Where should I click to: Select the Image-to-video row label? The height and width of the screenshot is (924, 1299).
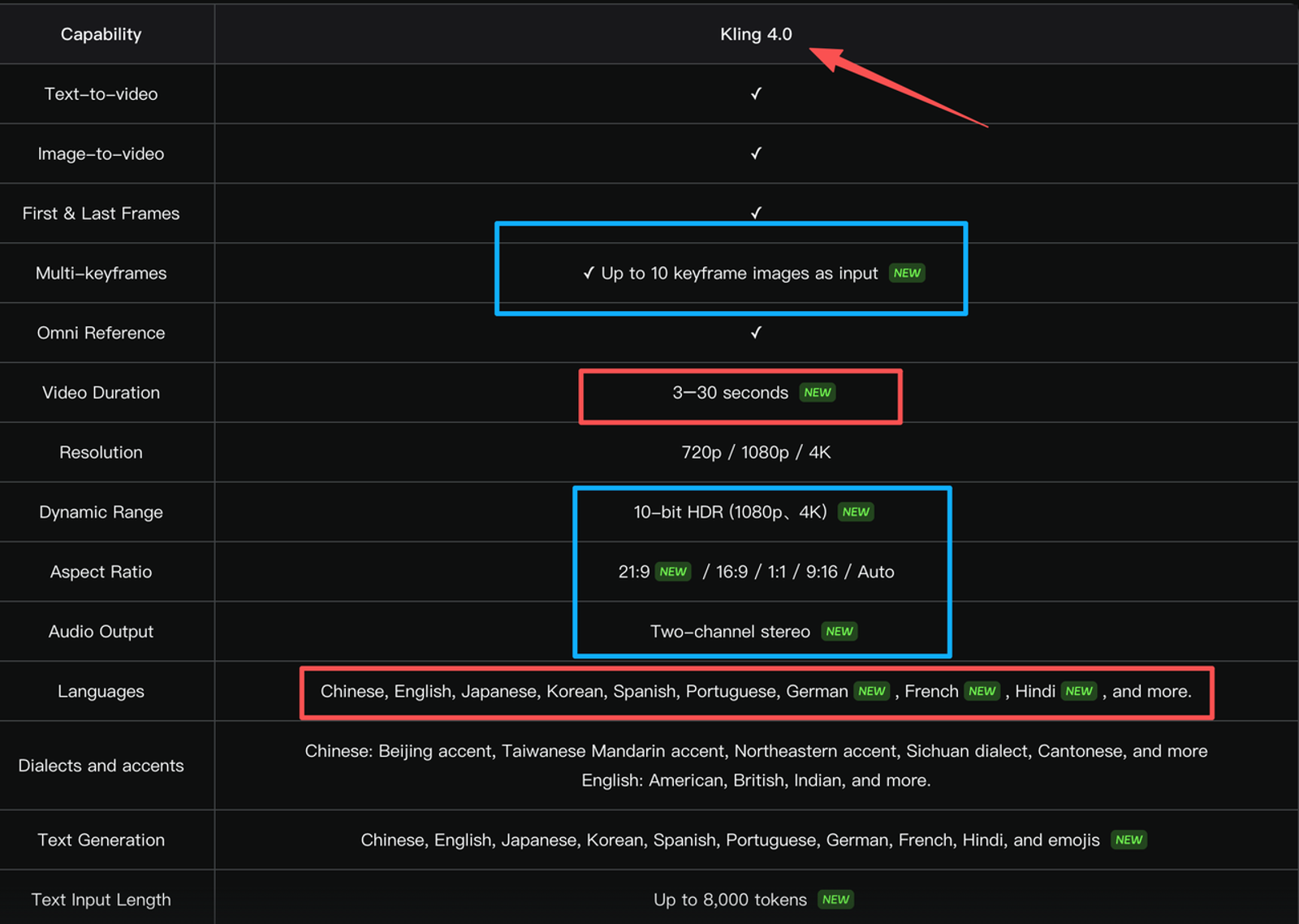pyautogui.click(x=101, y=153)
